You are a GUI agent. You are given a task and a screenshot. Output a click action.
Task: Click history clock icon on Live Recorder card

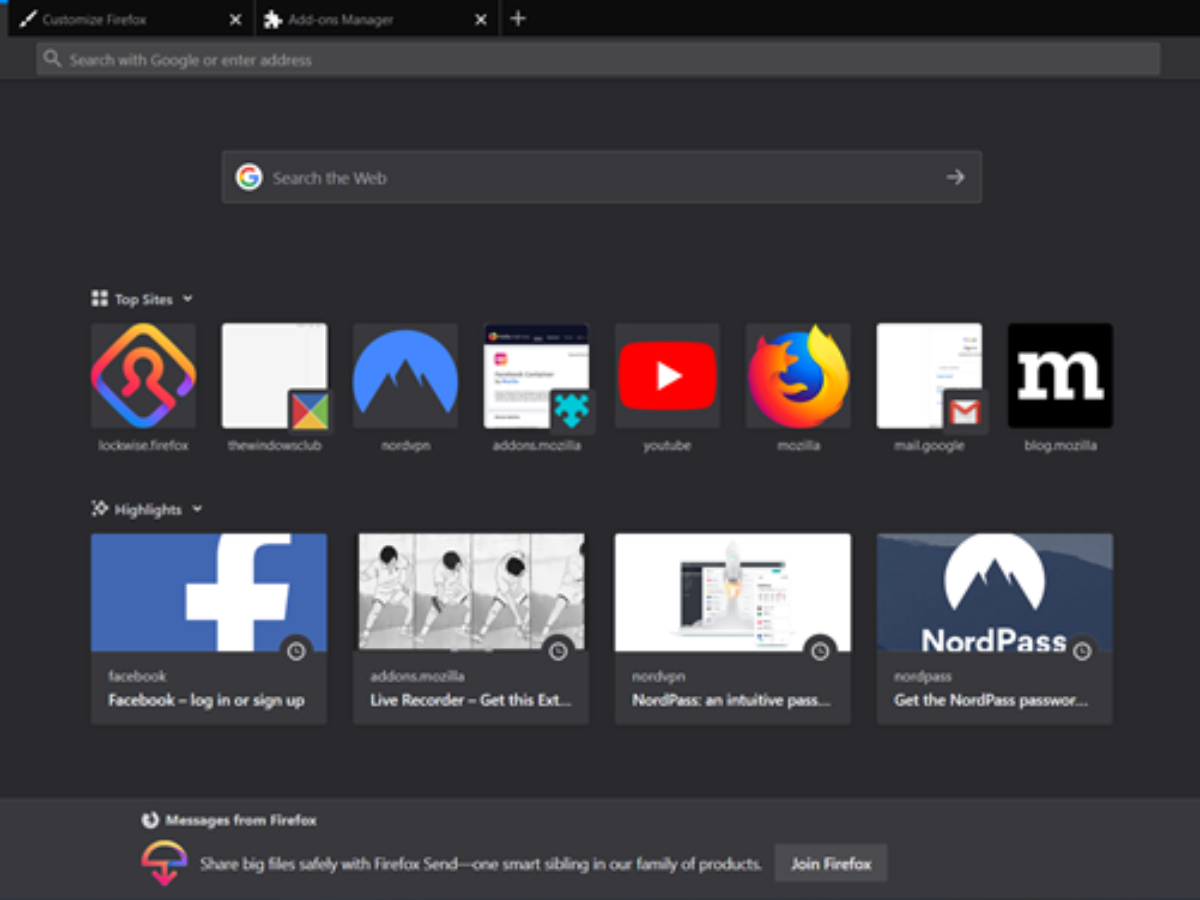pyautogui.click(x=558, y=651)
